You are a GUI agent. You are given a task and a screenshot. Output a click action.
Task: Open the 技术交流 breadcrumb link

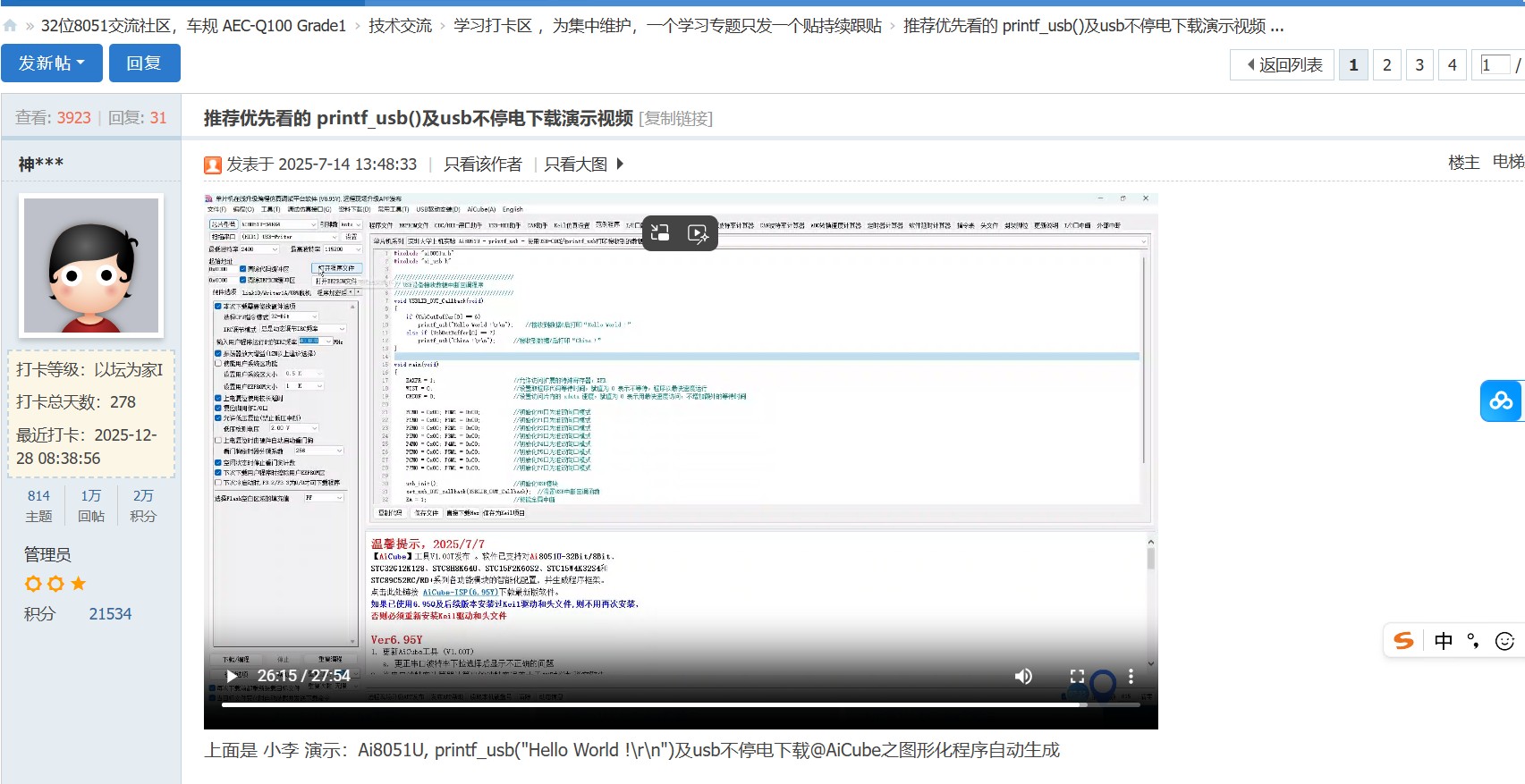(400, 26)
